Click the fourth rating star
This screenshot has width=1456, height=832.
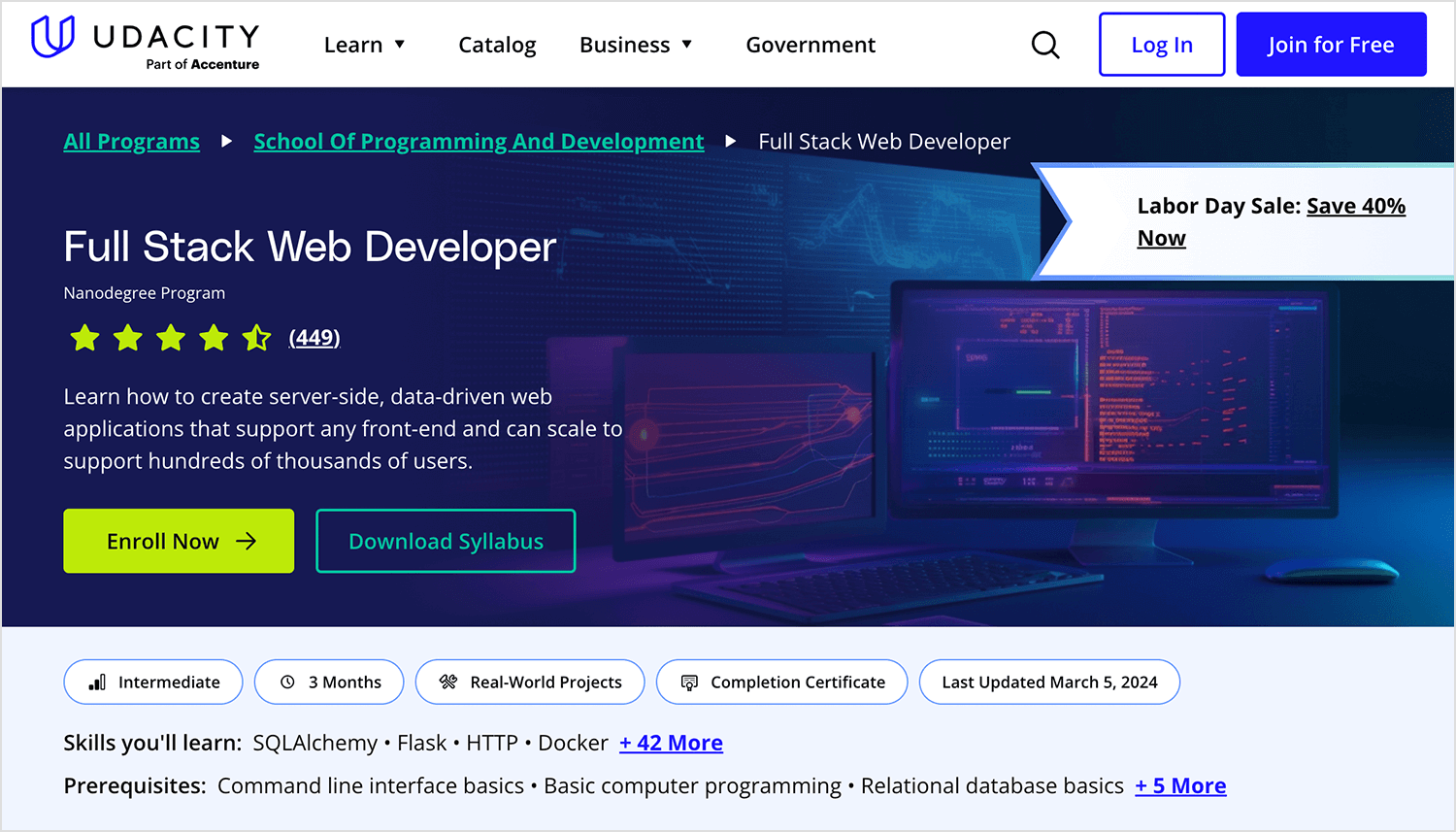click(214, 338)
